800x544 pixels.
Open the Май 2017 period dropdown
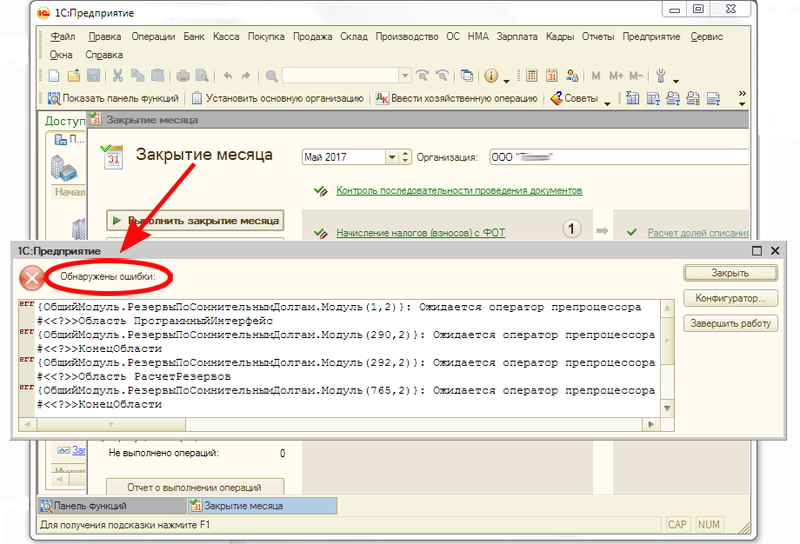(392, 157)
